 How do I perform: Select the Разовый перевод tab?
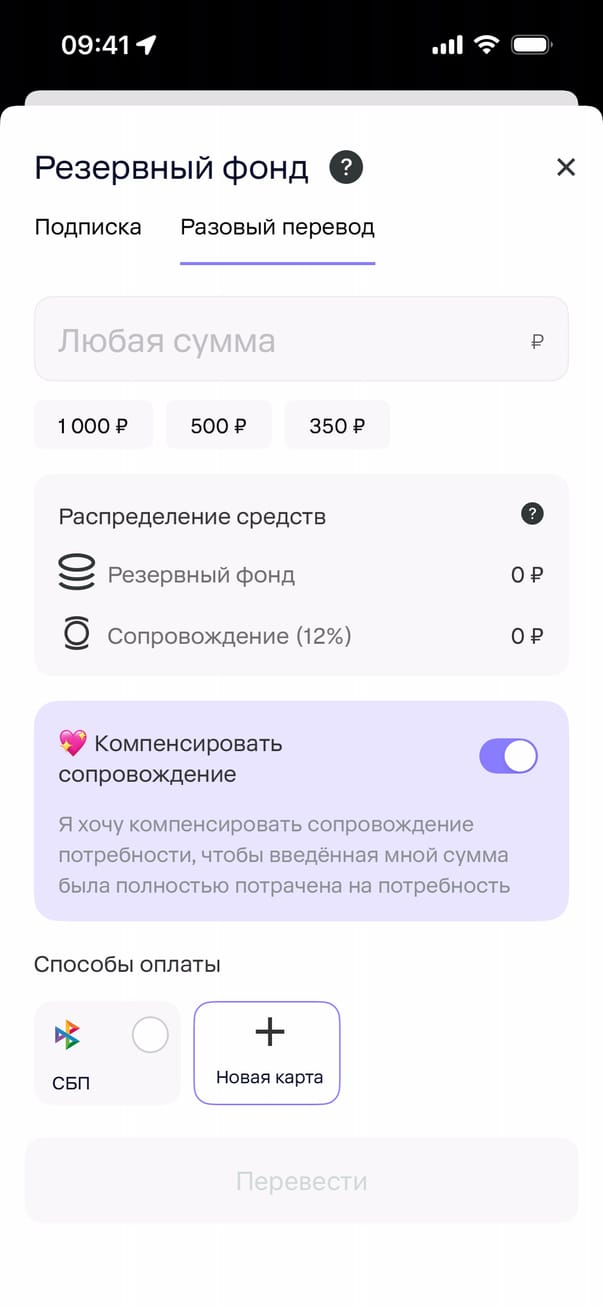click(277, 227)
